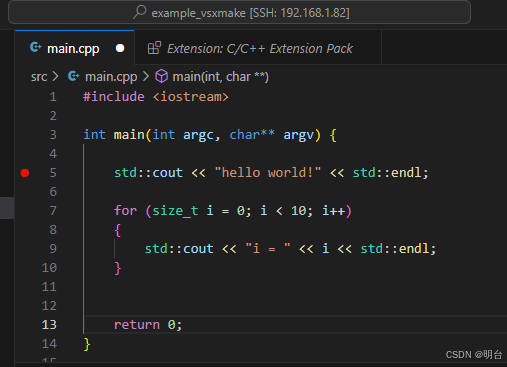The height and width of the screenshot is (367, 507).
Task: Click line number 9 in the gutter
Action: [x=53, y=249]
